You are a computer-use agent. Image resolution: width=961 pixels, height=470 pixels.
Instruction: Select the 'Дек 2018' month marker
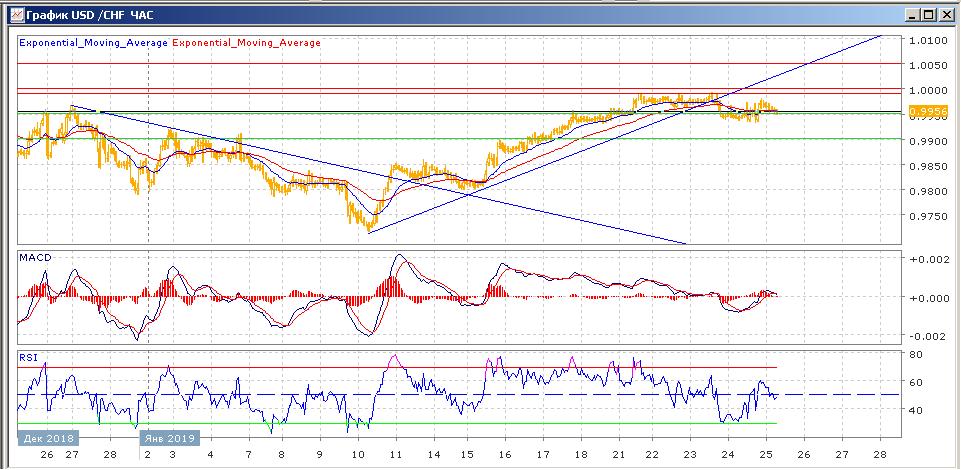48,438
